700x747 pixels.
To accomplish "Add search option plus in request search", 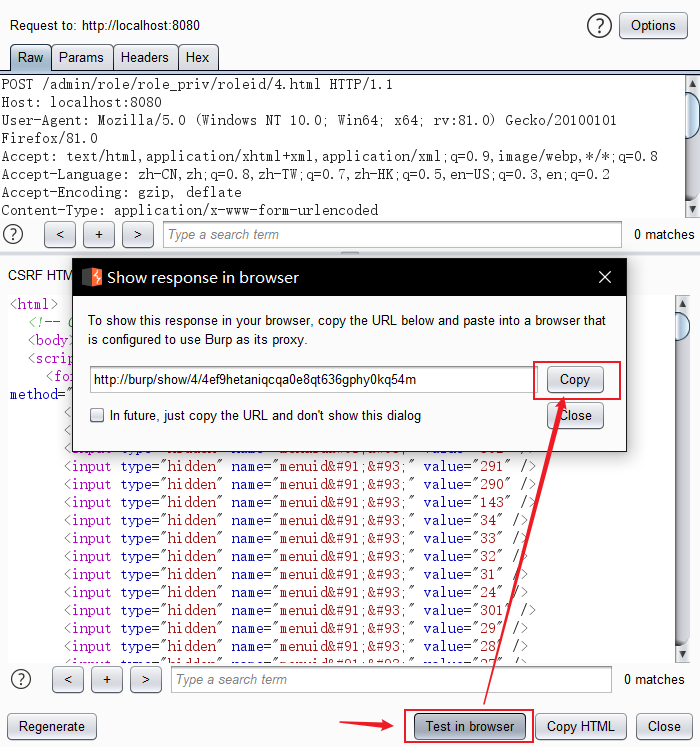I will point(99,234).
